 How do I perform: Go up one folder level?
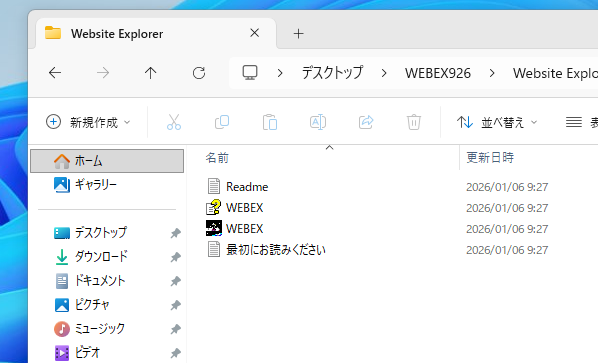(151, 72)
